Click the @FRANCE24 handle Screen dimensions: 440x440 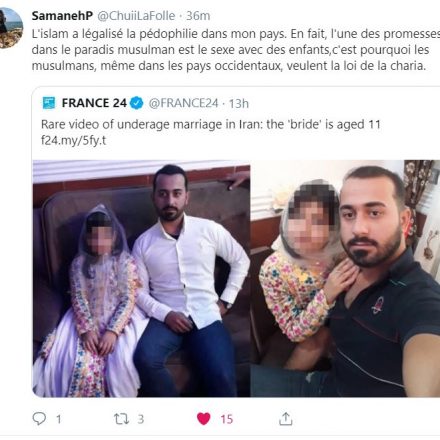[x=183, y=103]
